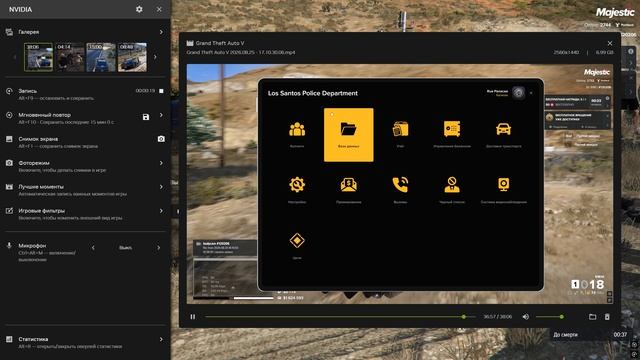Click the Статистика label

pyautogui.click(x=33, y=339)
